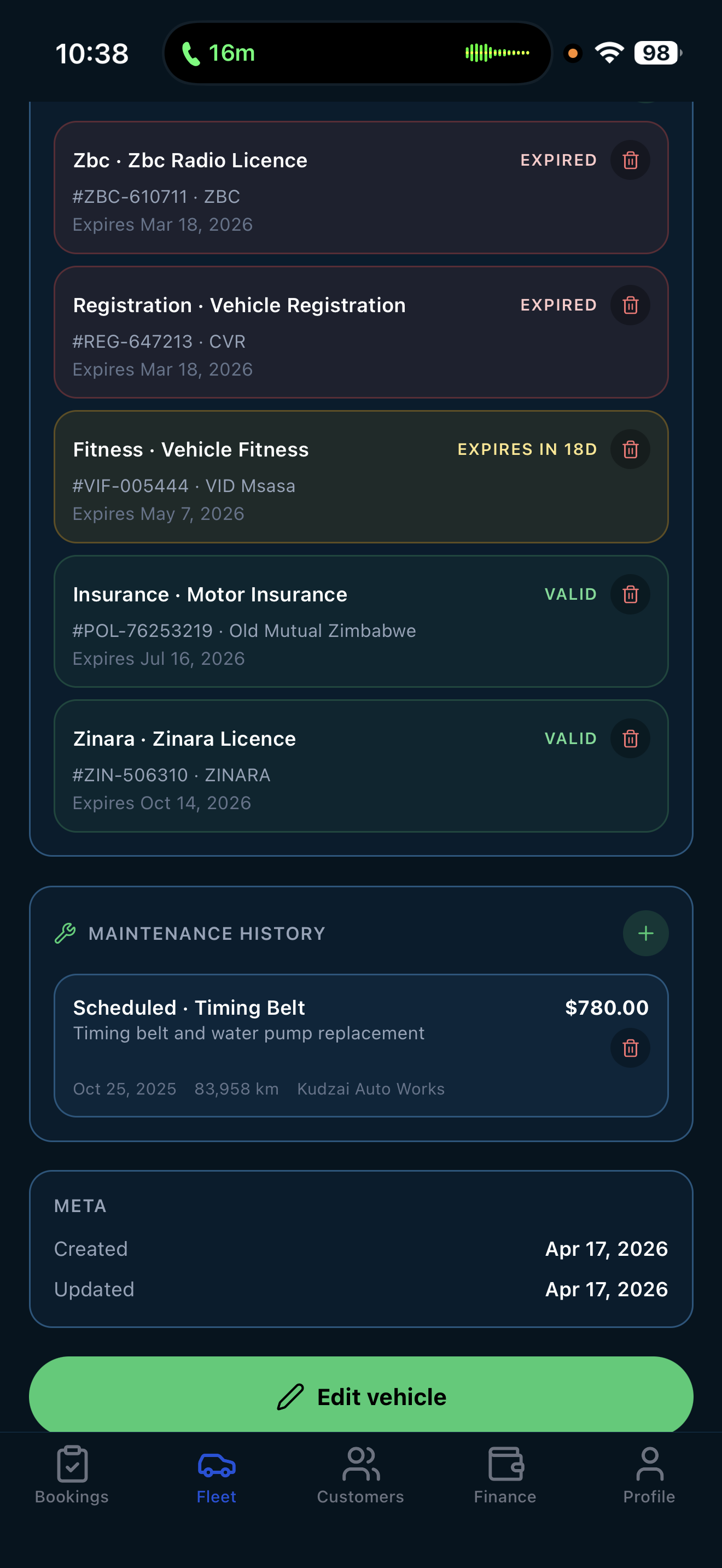This screenshot has height=1568, width=722.
Task: Add a new maintenance history entry
Action: 645,933
